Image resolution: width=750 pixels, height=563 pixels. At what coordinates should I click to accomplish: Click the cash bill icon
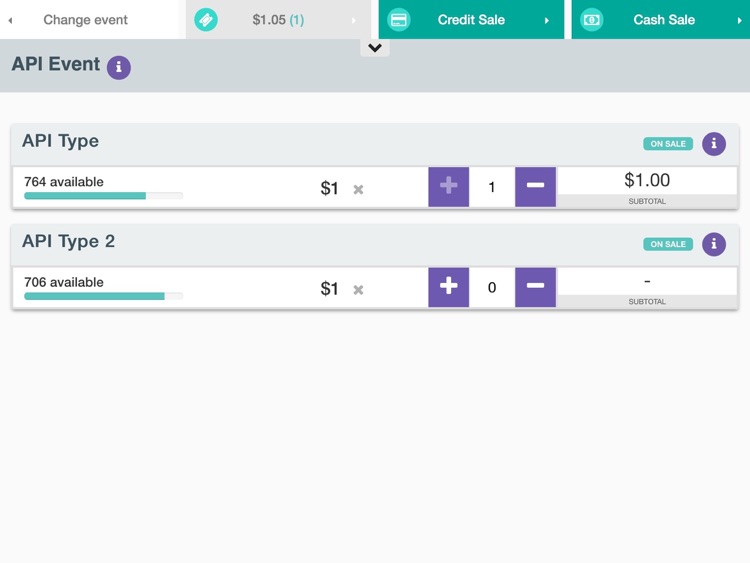(592, 20)
